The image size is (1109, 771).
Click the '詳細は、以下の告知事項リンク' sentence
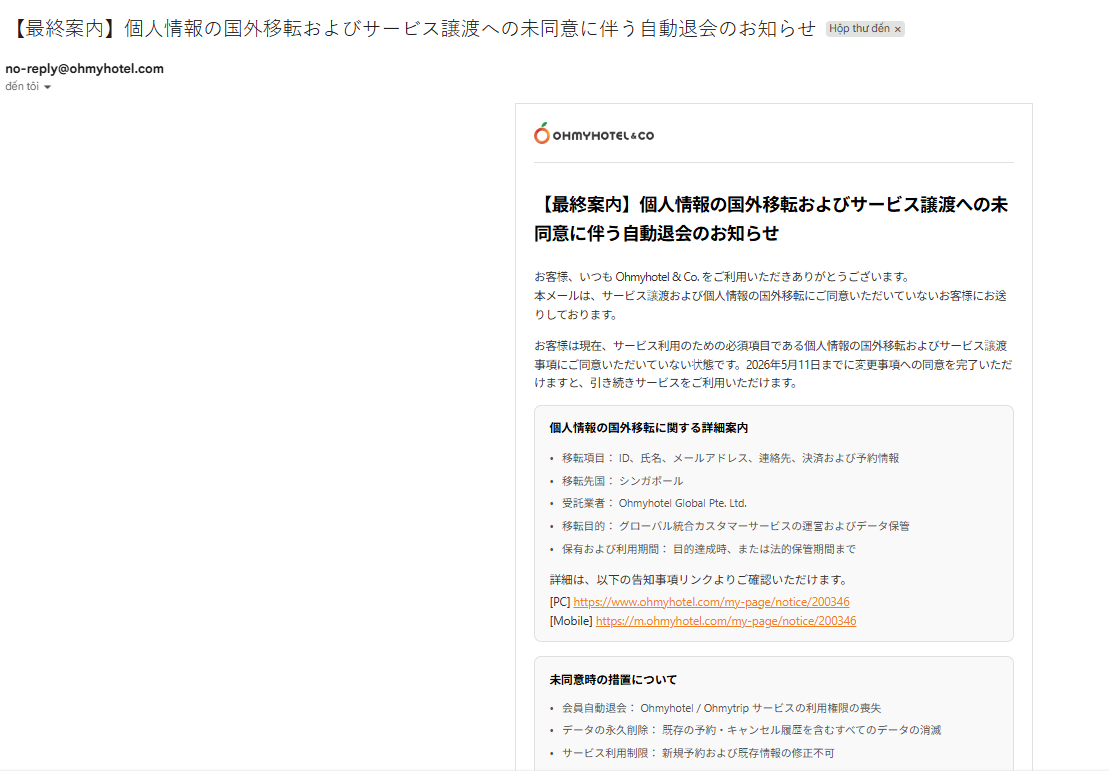699,580
